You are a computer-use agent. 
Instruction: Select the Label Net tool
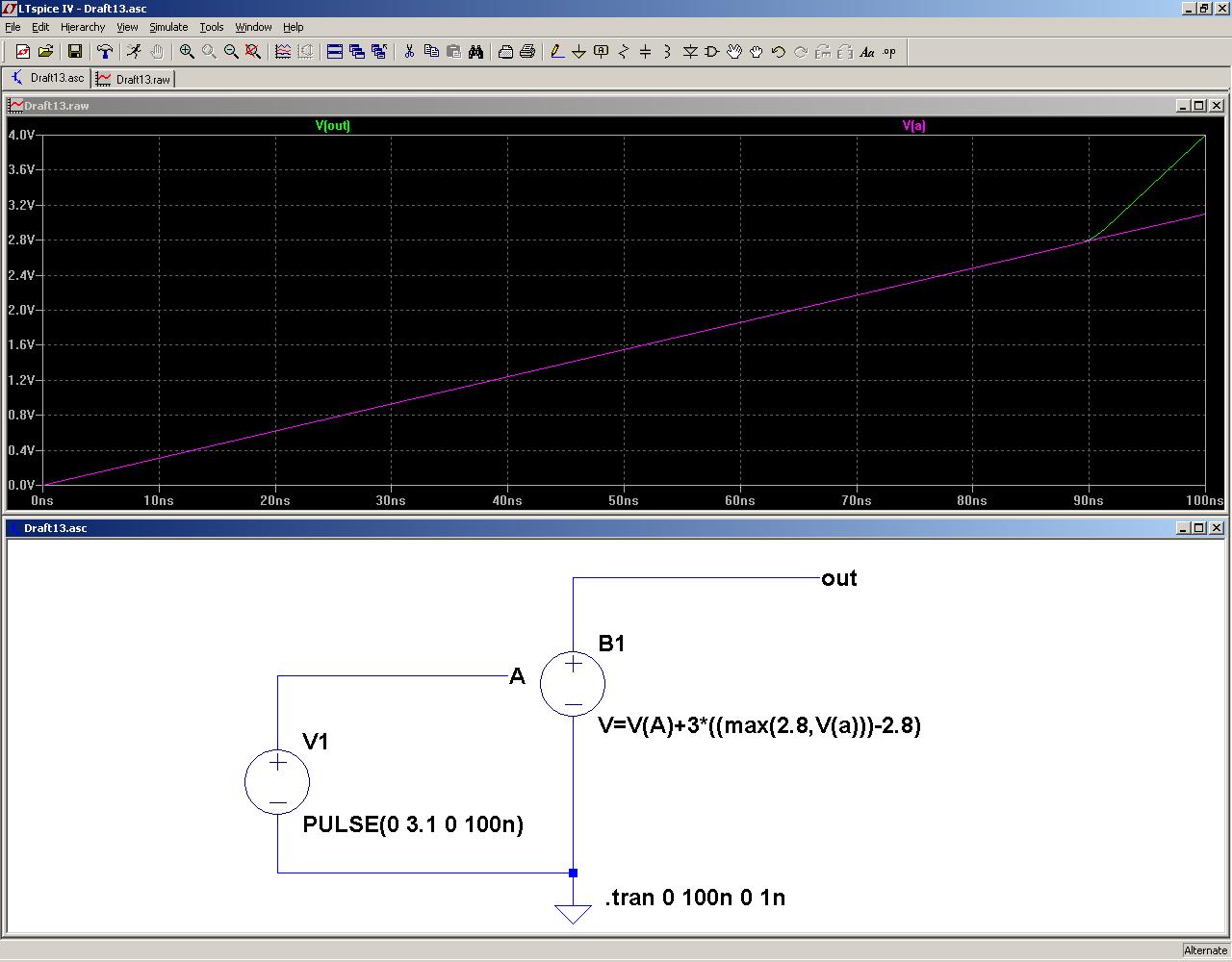point(602,52)
